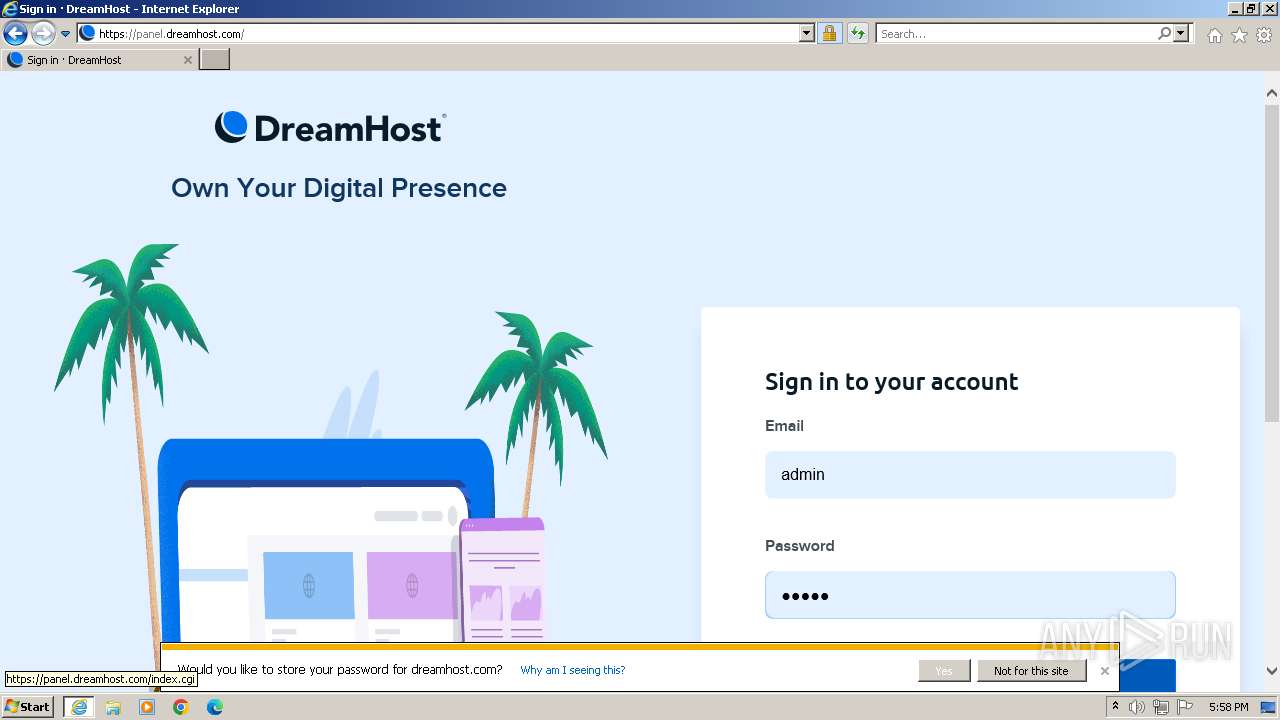Open the recent pages dropdown arrow
The image size is (1280, 720).
tap(66, 34)
